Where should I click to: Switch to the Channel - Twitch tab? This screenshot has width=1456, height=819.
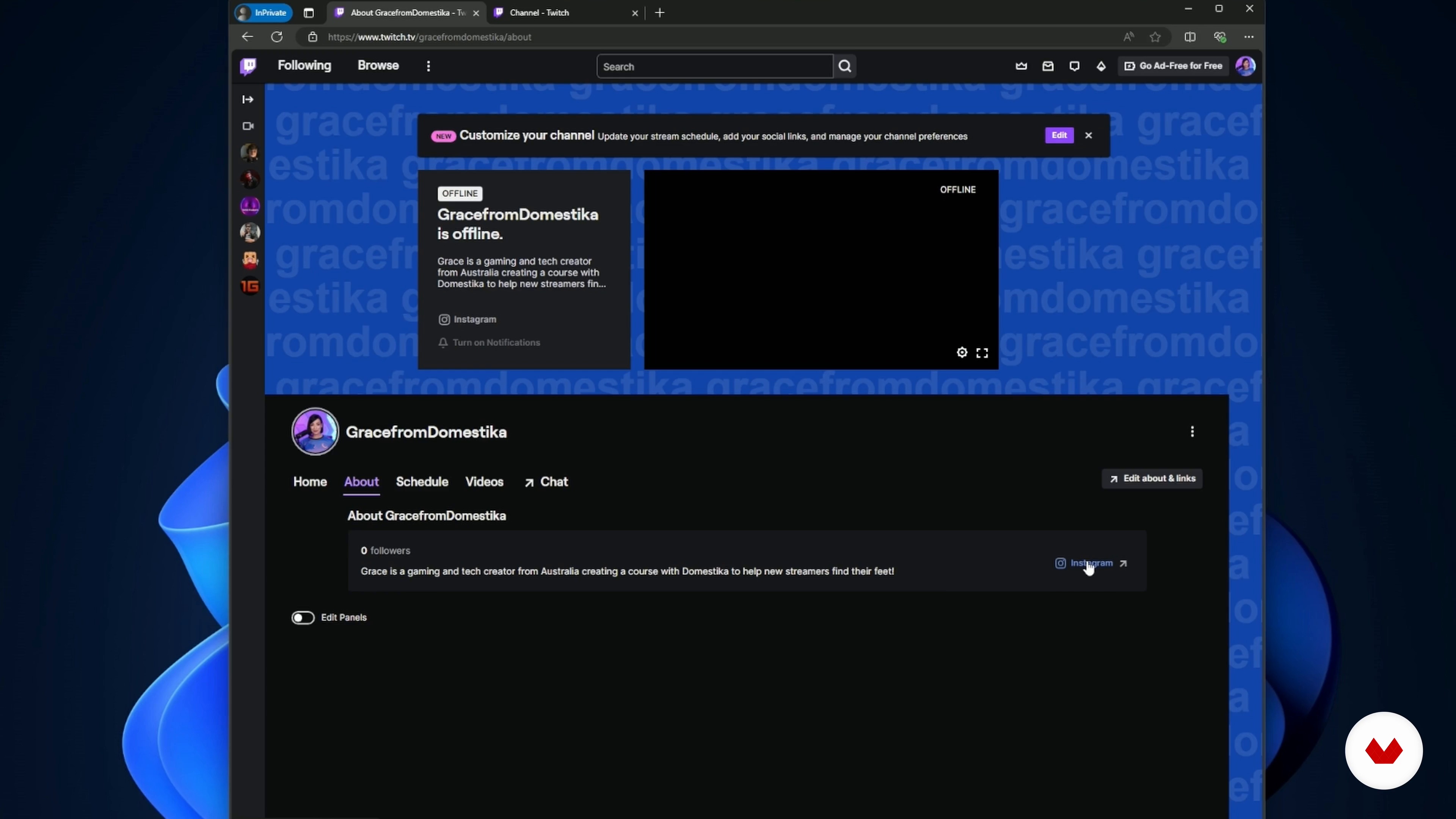[x=565, y=13]
